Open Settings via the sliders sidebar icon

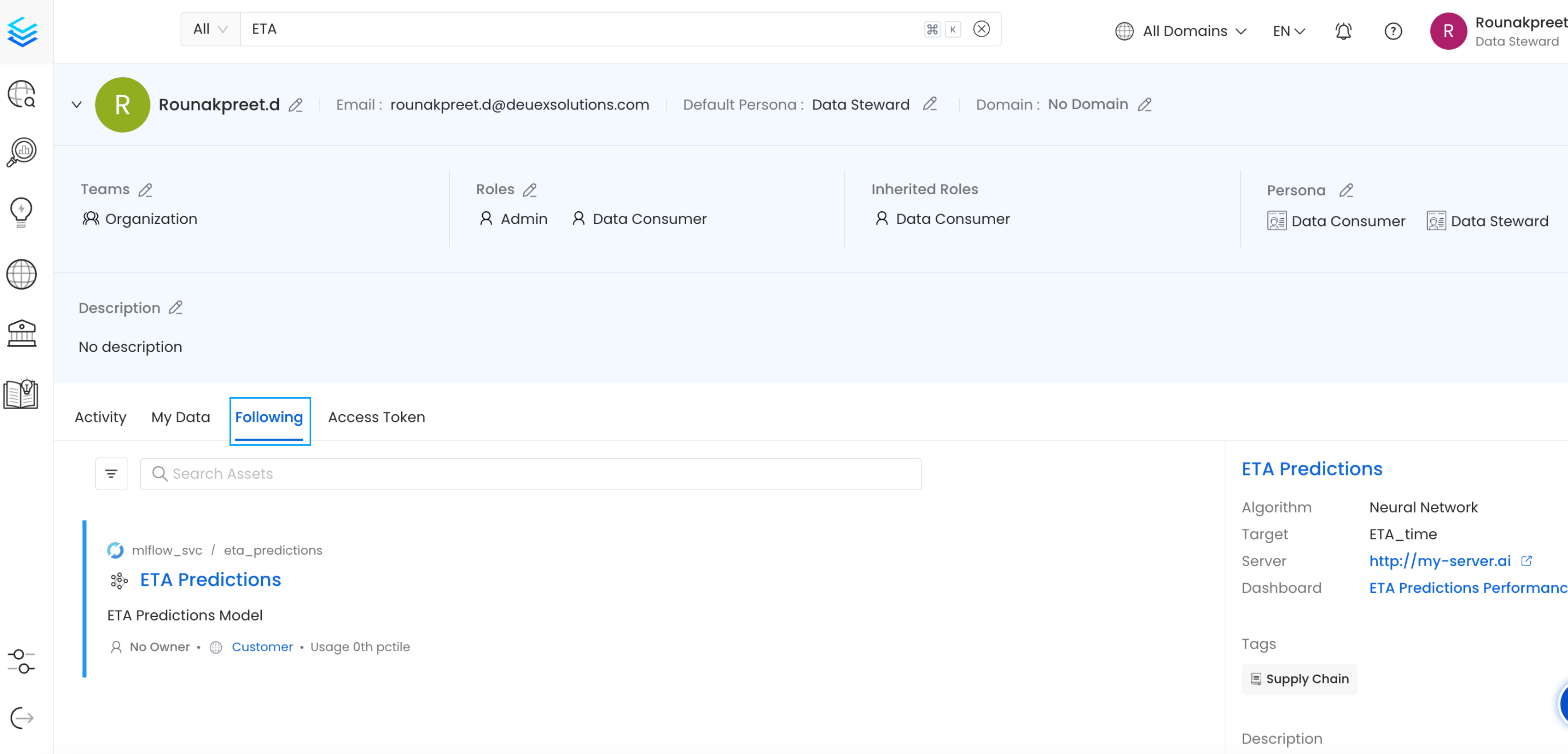click(x=22, y=661)
